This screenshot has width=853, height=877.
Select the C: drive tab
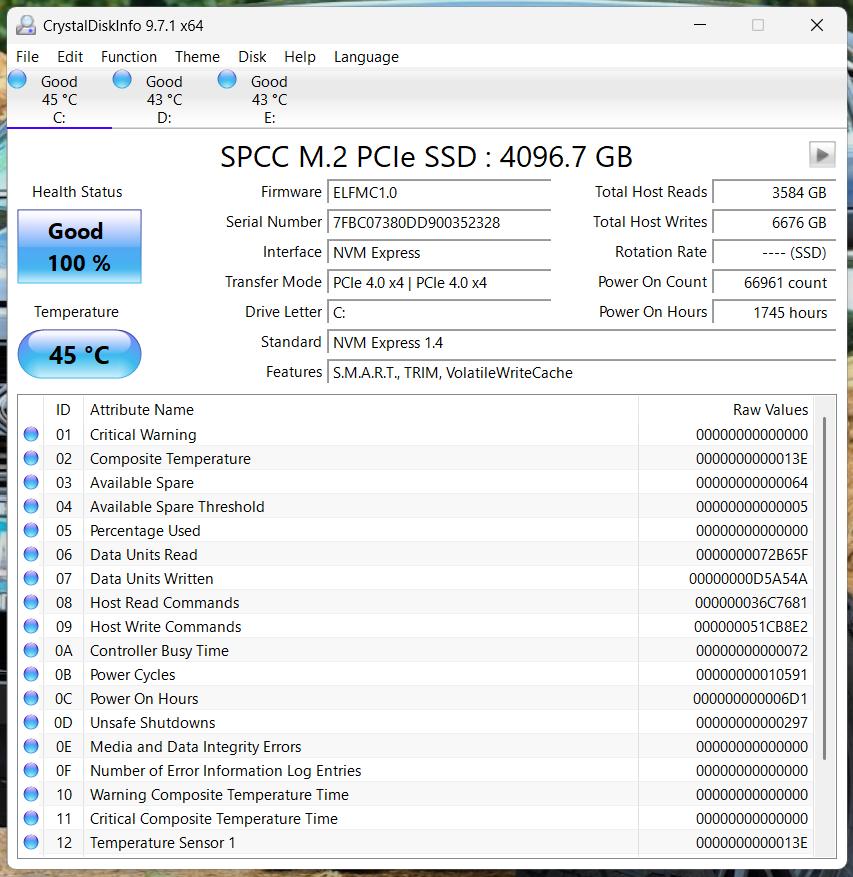pos(59,99)
